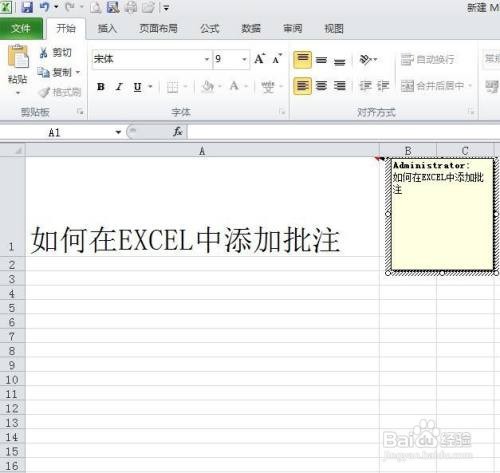Click the Open folder icon in quick access toolbar
The width and height of the screenshot is (500, 473).
click(x=149, y=7)
